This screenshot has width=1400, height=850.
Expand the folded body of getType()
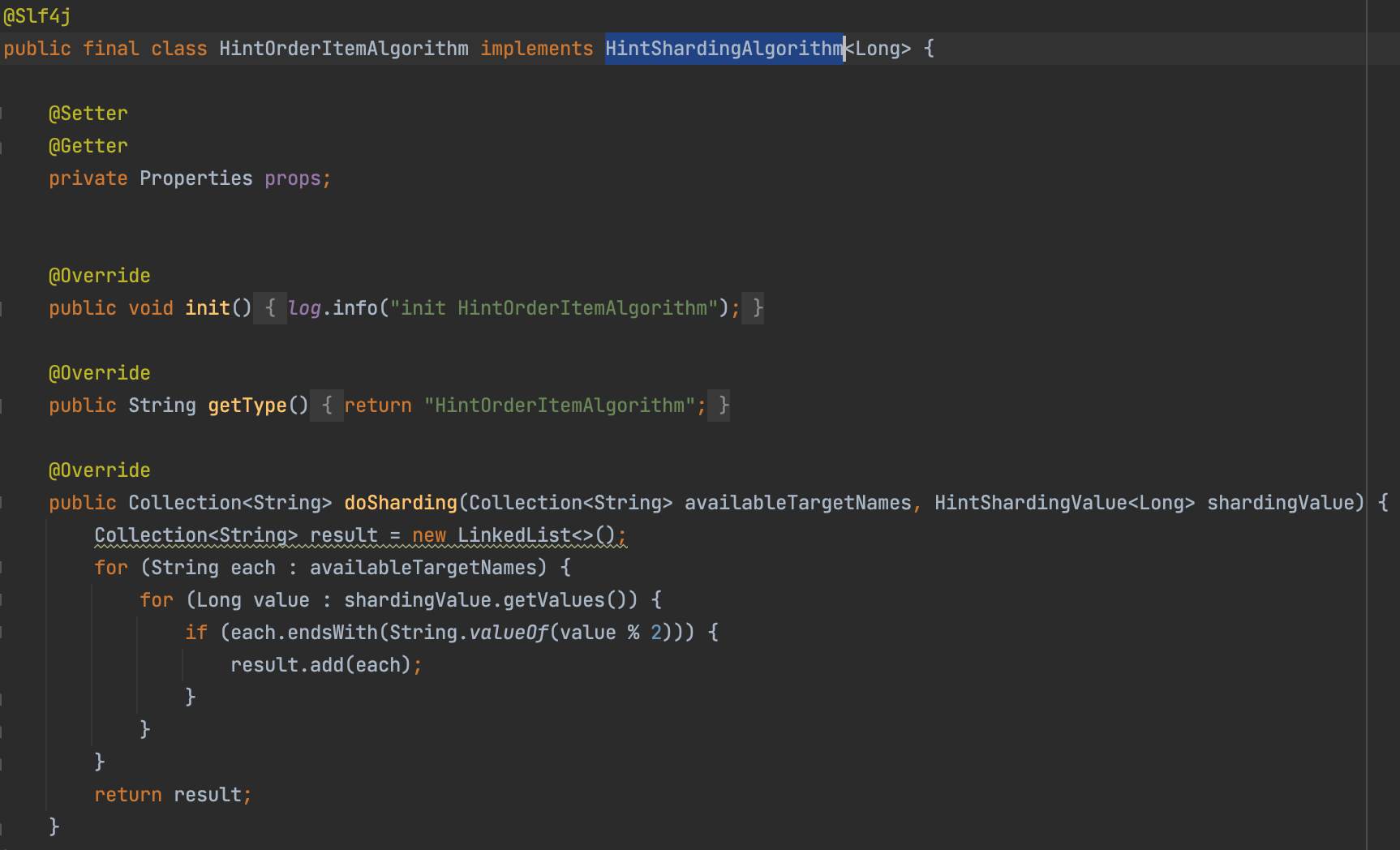click(x=327, y=406)
